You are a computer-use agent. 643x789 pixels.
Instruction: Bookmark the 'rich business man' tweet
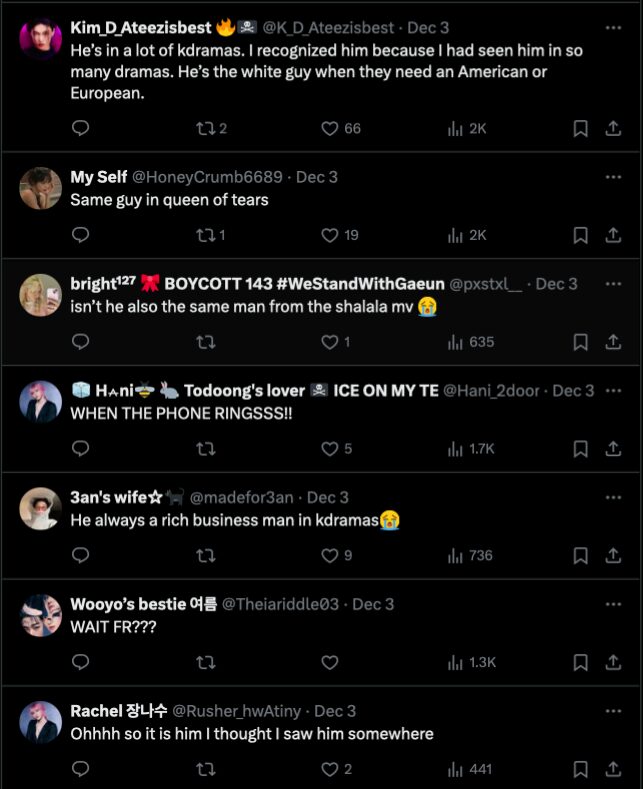click(x=580, y=555)
